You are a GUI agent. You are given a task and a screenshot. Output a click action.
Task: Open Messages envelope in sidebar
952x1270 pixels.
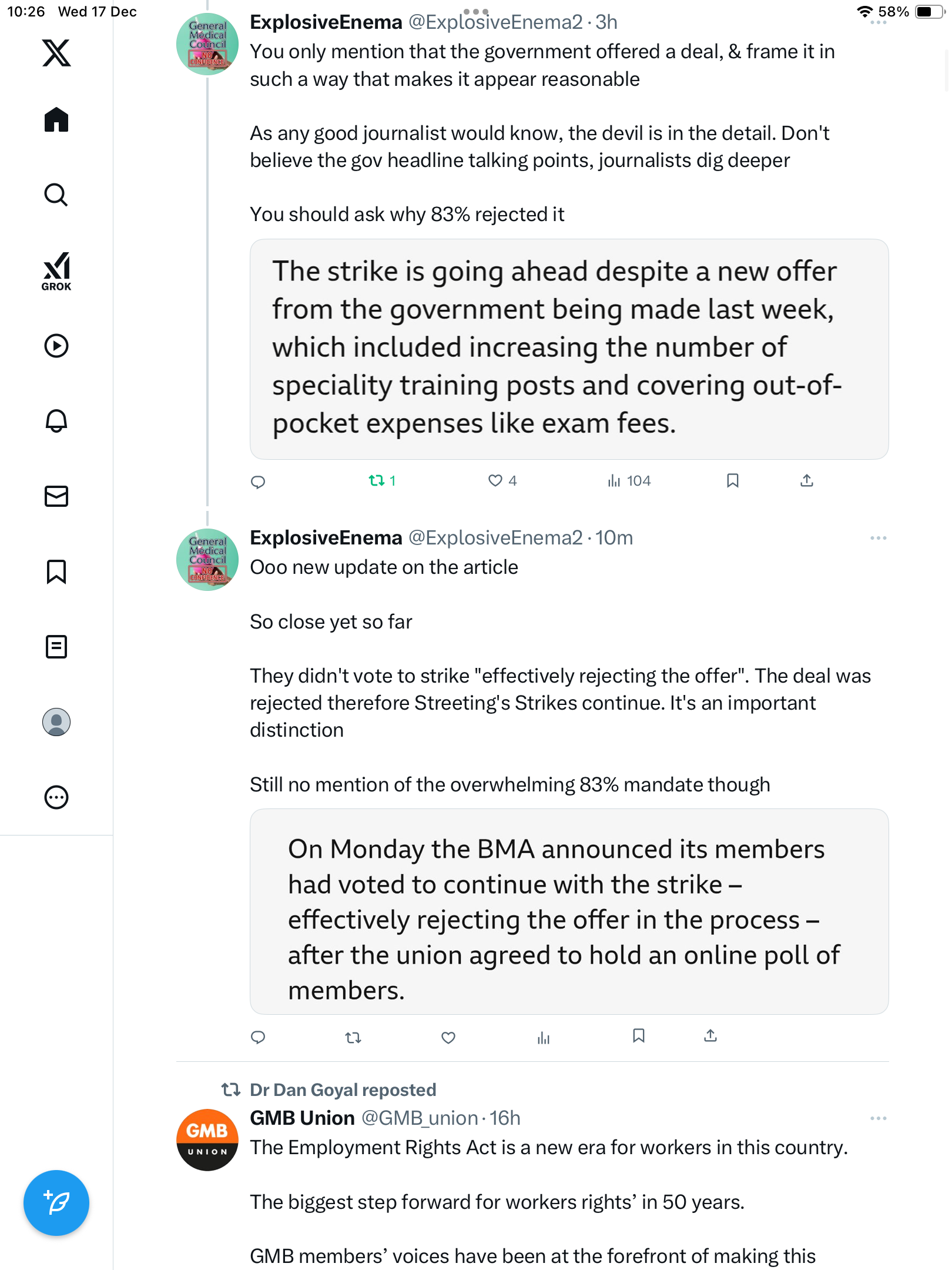(x=56, y=496)
